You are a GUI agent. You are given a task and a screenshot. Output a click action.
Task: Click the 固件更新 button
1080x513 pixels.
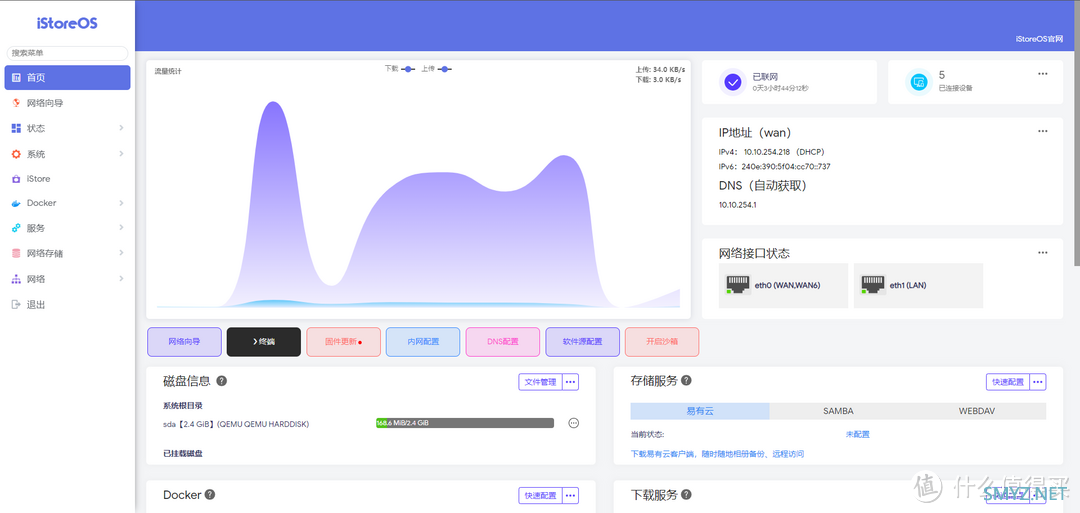pos(344,342)
